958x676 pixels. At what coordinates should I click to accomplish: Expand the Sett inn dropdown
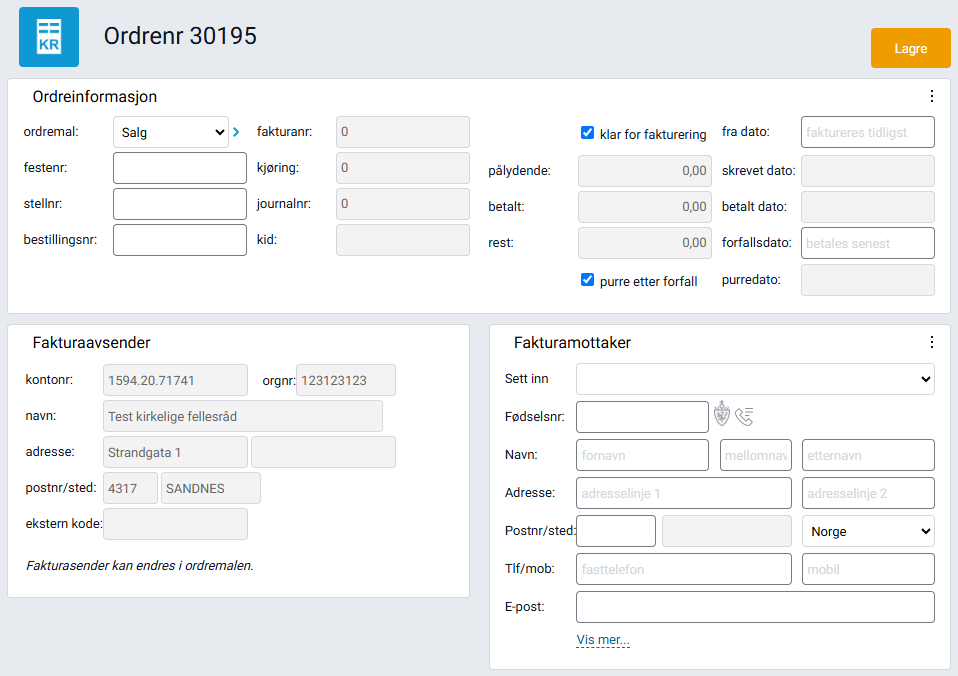click(x=755, y=379)
